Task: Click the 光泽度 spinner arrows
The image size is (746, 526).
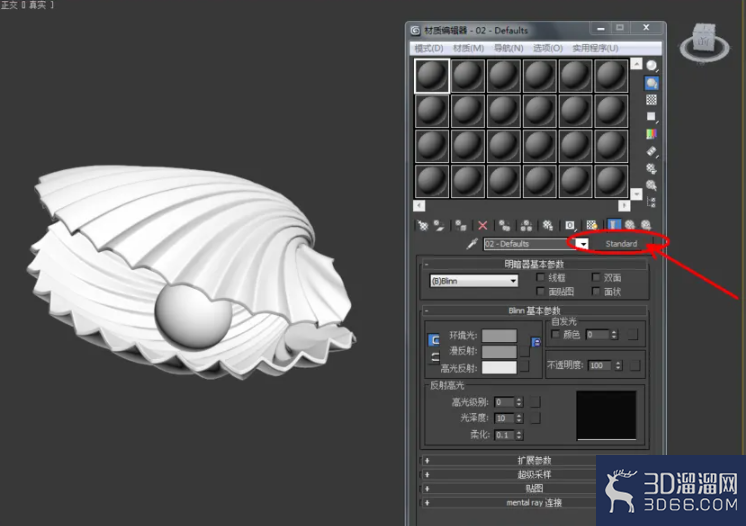Action: 519,418
